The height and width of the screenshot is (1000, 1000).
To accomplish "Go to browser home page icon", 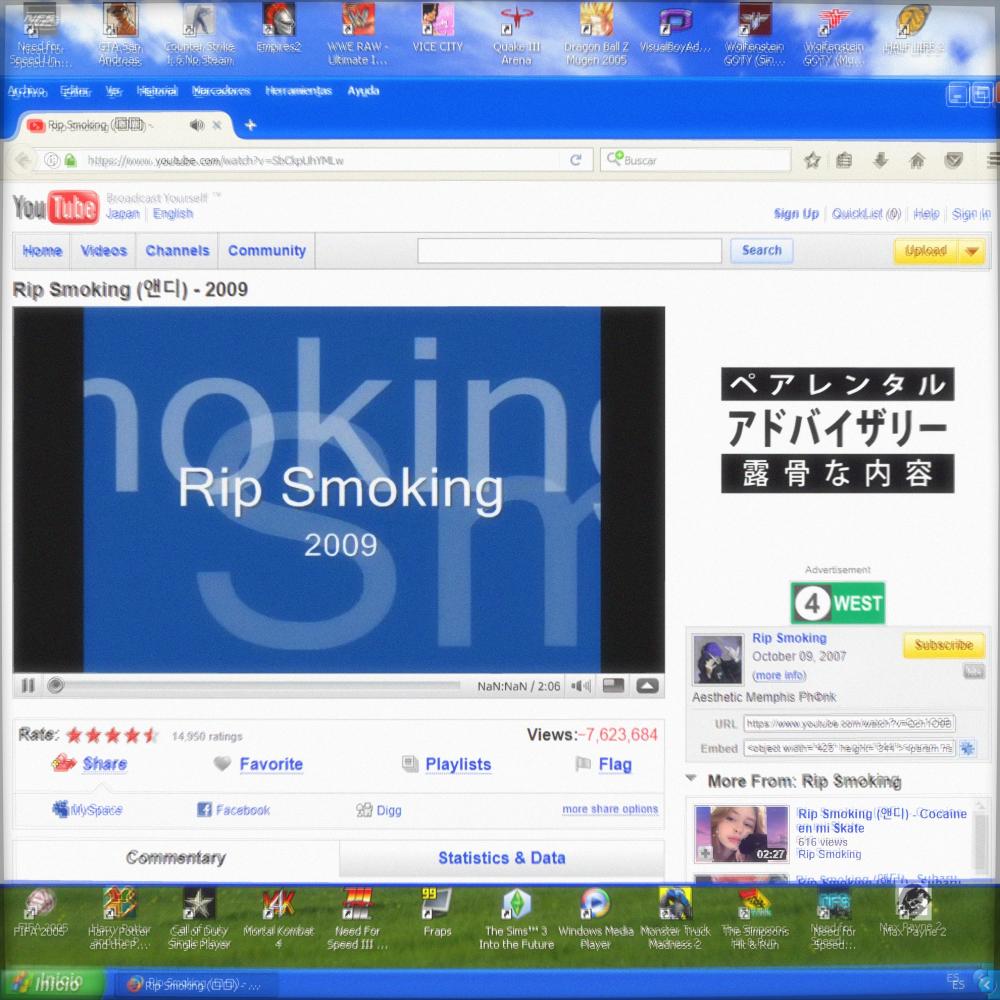I will (x=917, y=160).
